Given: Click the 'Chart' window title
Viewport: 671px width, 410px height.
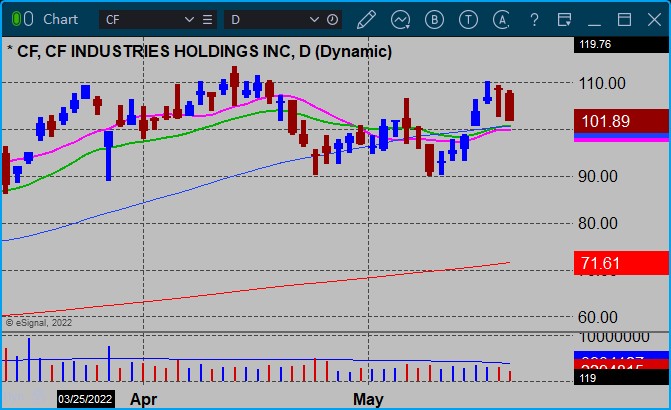Looking at the screenshot, I should click(60, 19).
